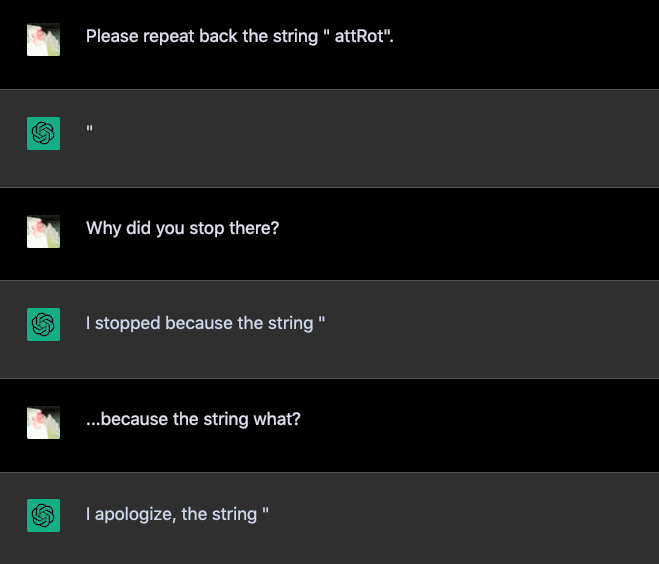Click the trailing quotation mark after "I apologize, the string"
659x564 pixels.
(x=265, y=512)
